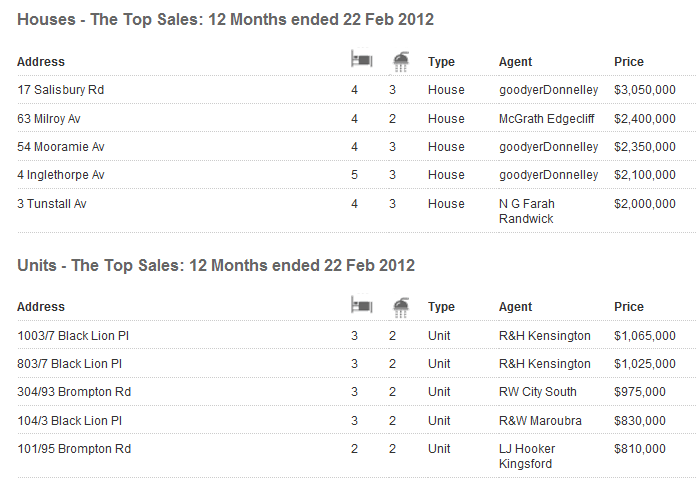
Task: Click the Agent column header in Units table
Action: click(515, 307)
